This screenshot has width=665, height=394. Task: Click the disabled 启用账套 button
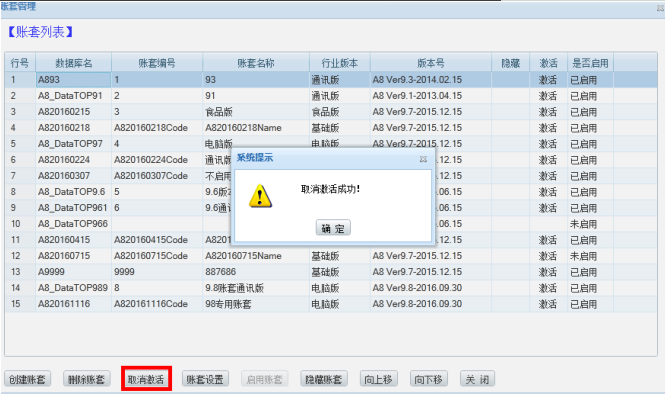coord(265,379)
